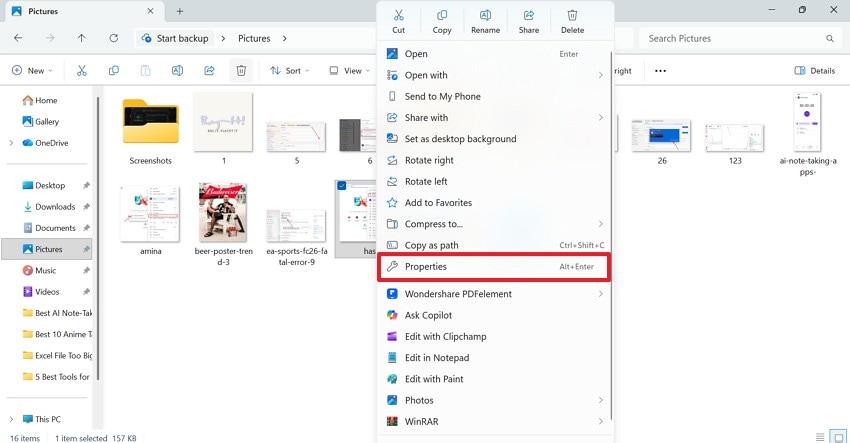Viewport: 850px width, 443px height.
Task: Expand the This PC tree node
Action: (x=11, y=419)
